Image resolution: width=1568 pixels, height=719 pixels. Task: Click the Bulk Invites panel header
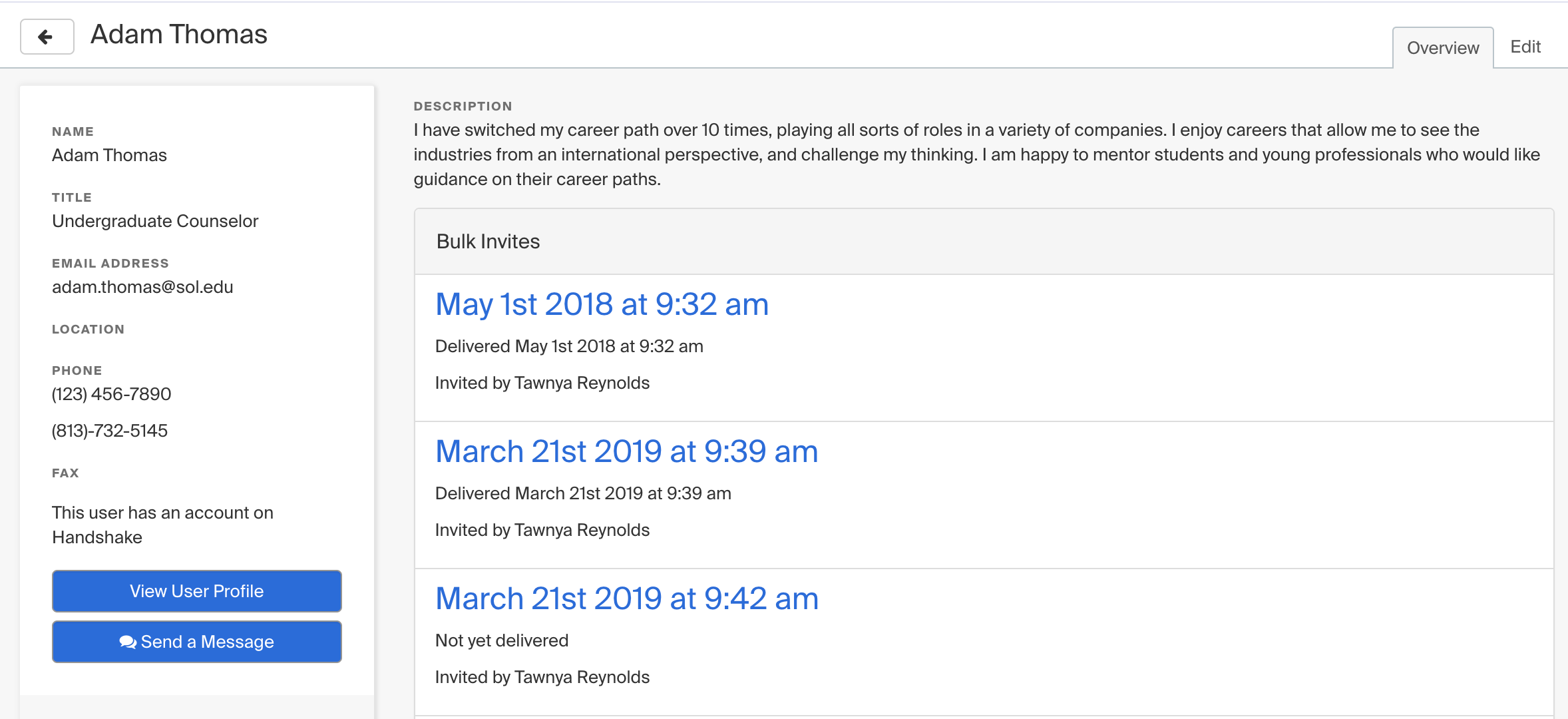pos(488,242)
